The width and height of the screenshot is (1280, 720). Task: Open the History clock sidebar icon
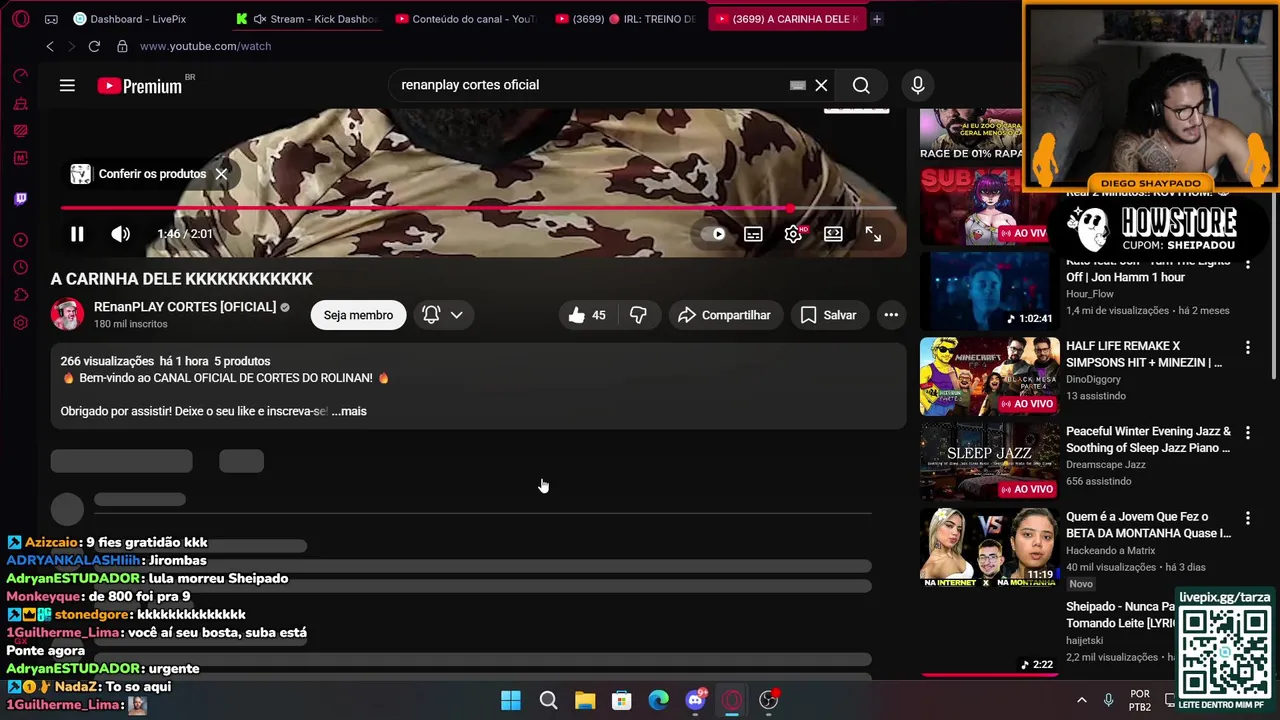click(x=21, y=268)
